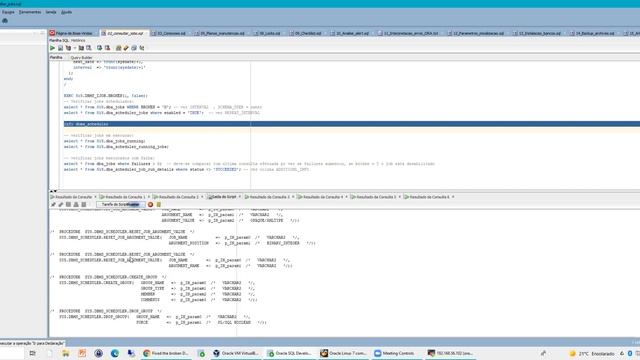Switch to the Planilha worksheet tab
Viewport: 640px width, 360px height.
point(56,58)
